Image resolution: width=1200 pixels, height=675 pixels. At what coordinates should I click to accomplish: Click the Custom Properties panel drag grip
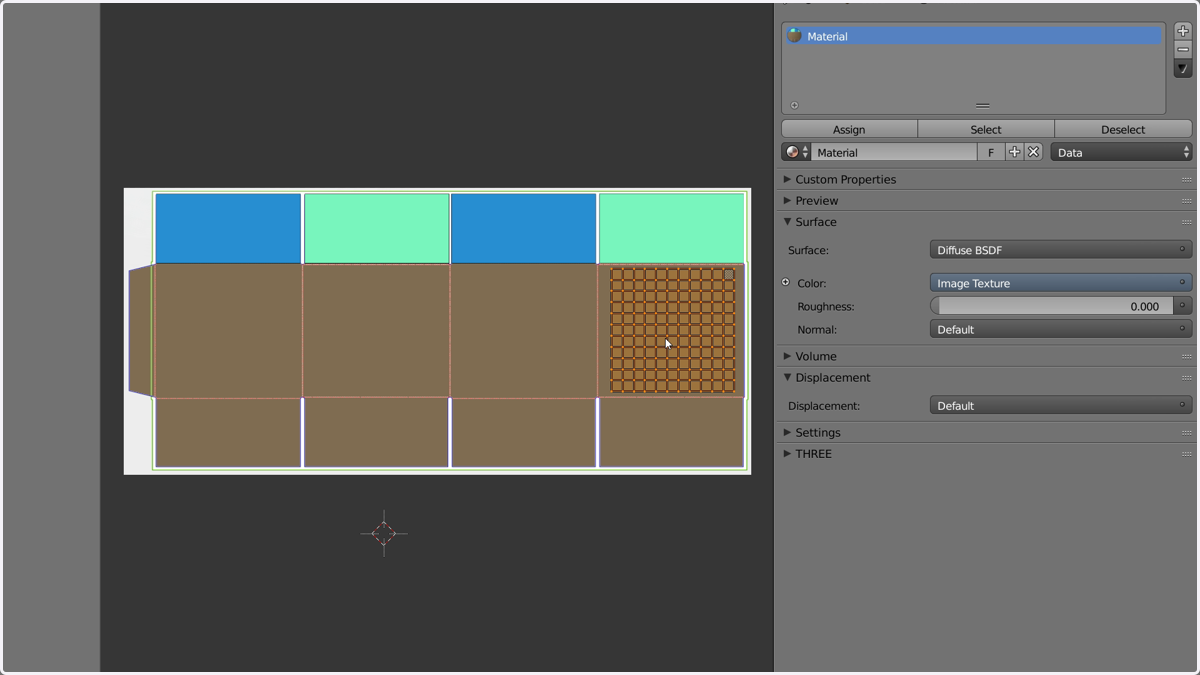[1186, 179]
